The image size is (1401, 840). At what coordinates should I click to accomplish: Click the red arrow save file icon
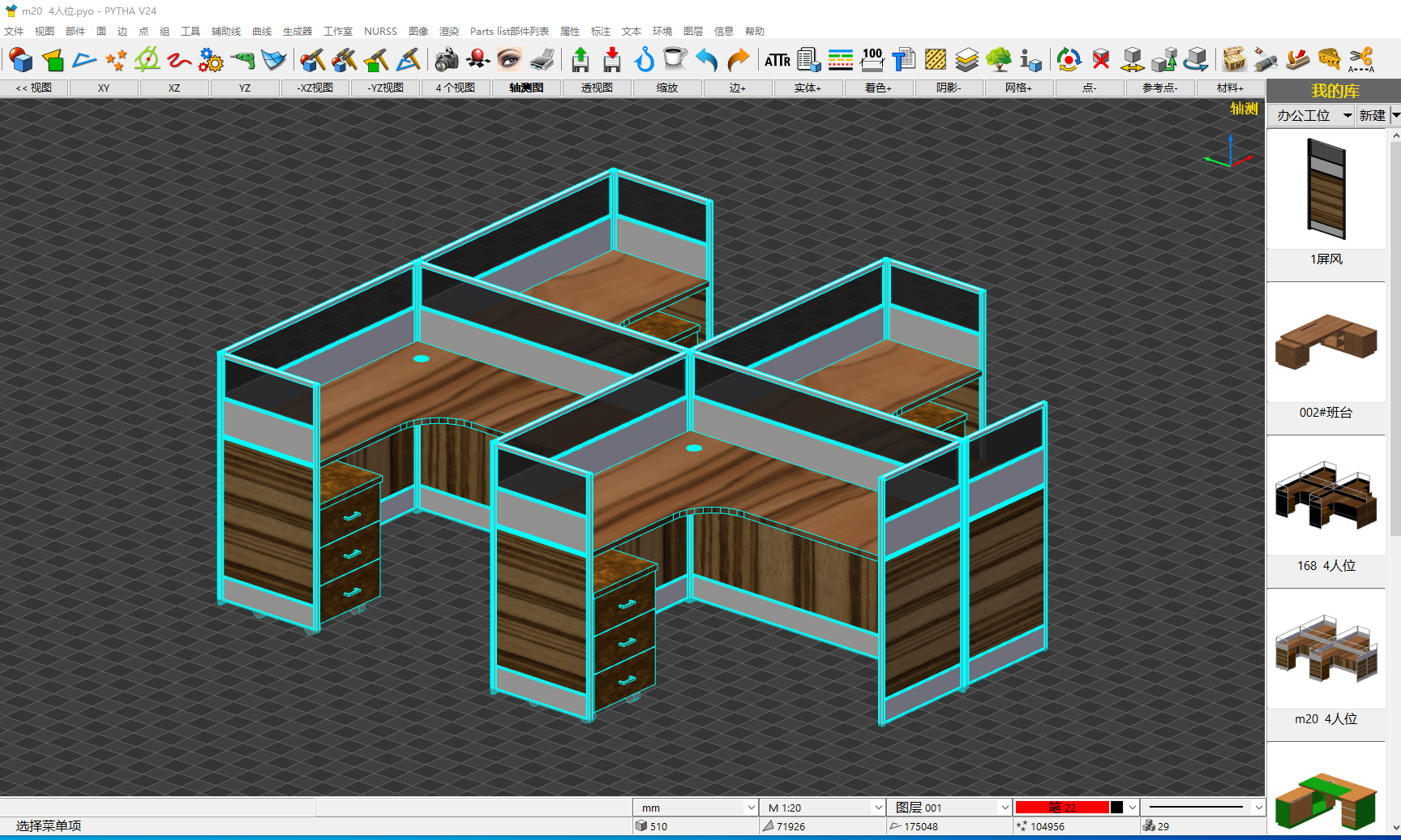click(x=612, y=60)
